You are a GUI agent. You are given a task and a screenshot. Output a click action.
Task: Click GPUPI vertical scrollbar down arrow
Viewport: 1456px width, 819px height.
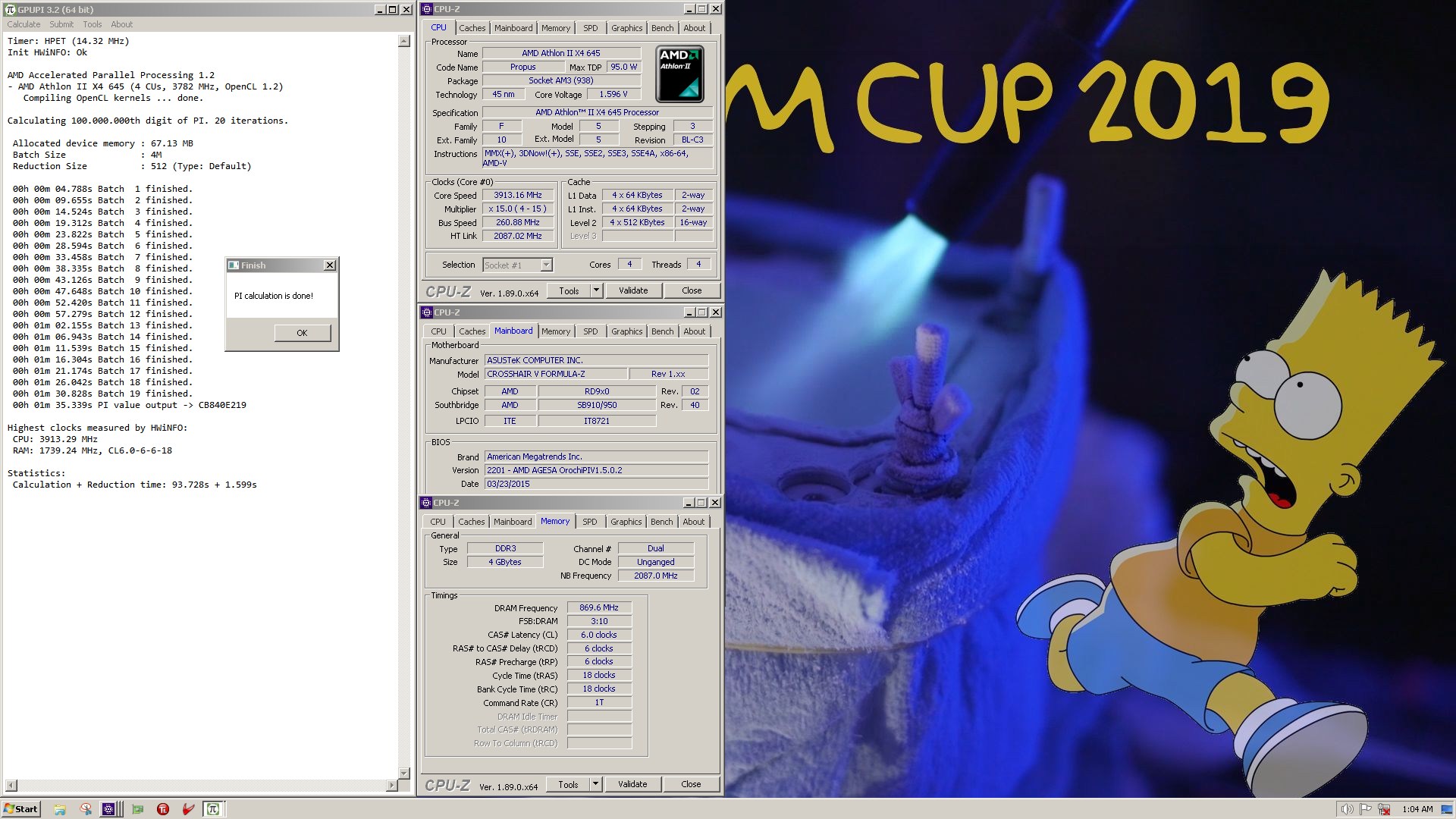pyautogui.click(x=404, y=773)
